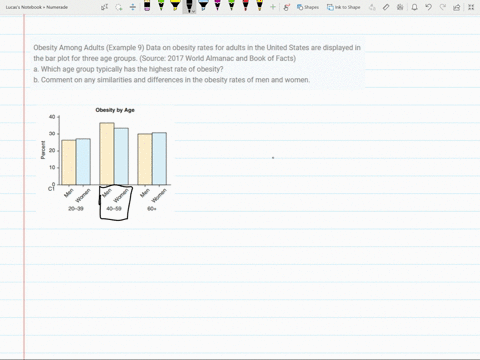
Task: Undo the last ink stroke
Action: [x=429, y=7]
